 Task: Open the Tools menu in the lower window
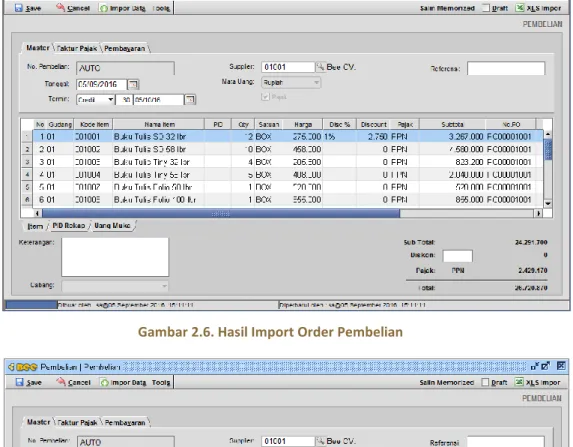161,382
